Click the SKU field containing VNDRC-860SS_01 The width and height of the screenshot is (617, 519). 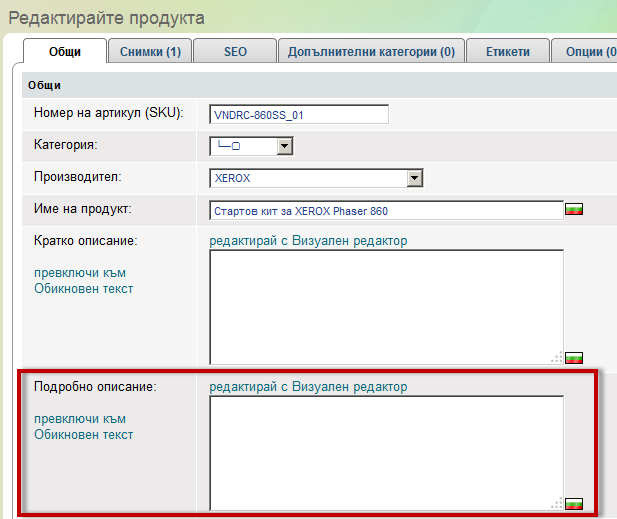299,115
